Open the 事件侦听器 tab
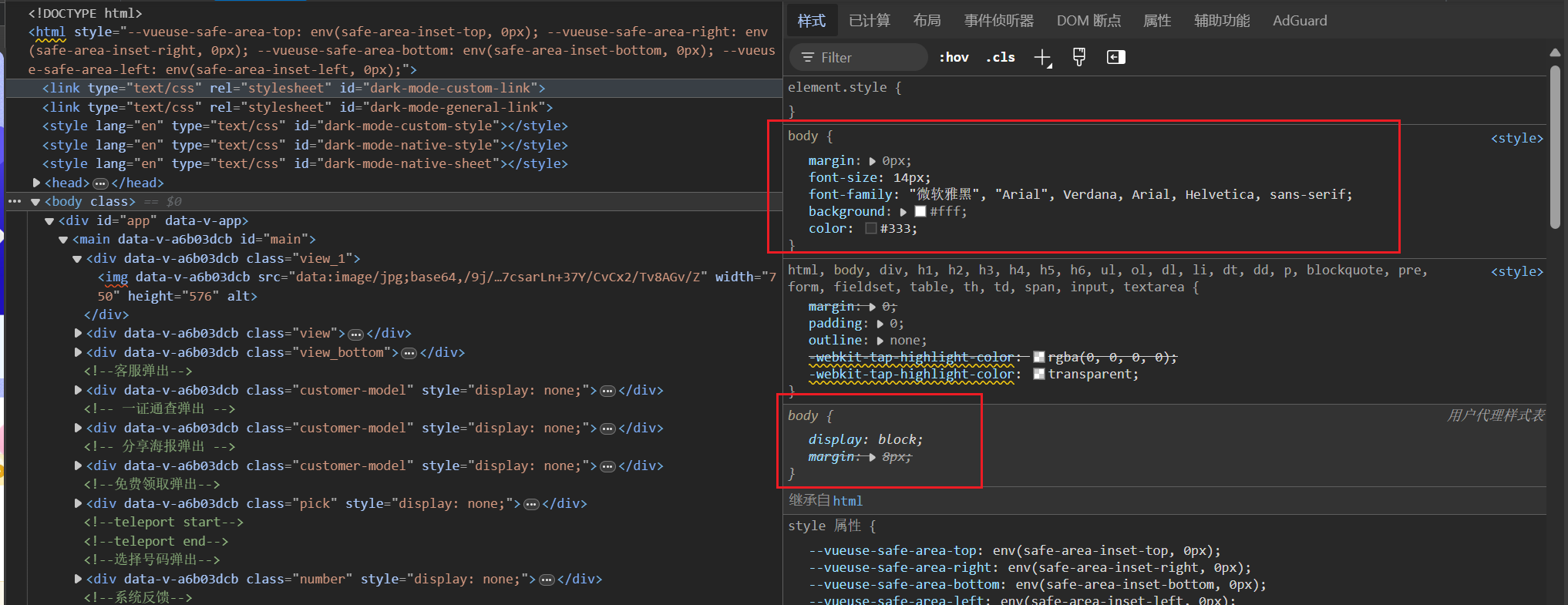The height and width of the screenshot is (605, 1568). coord(999,21)
